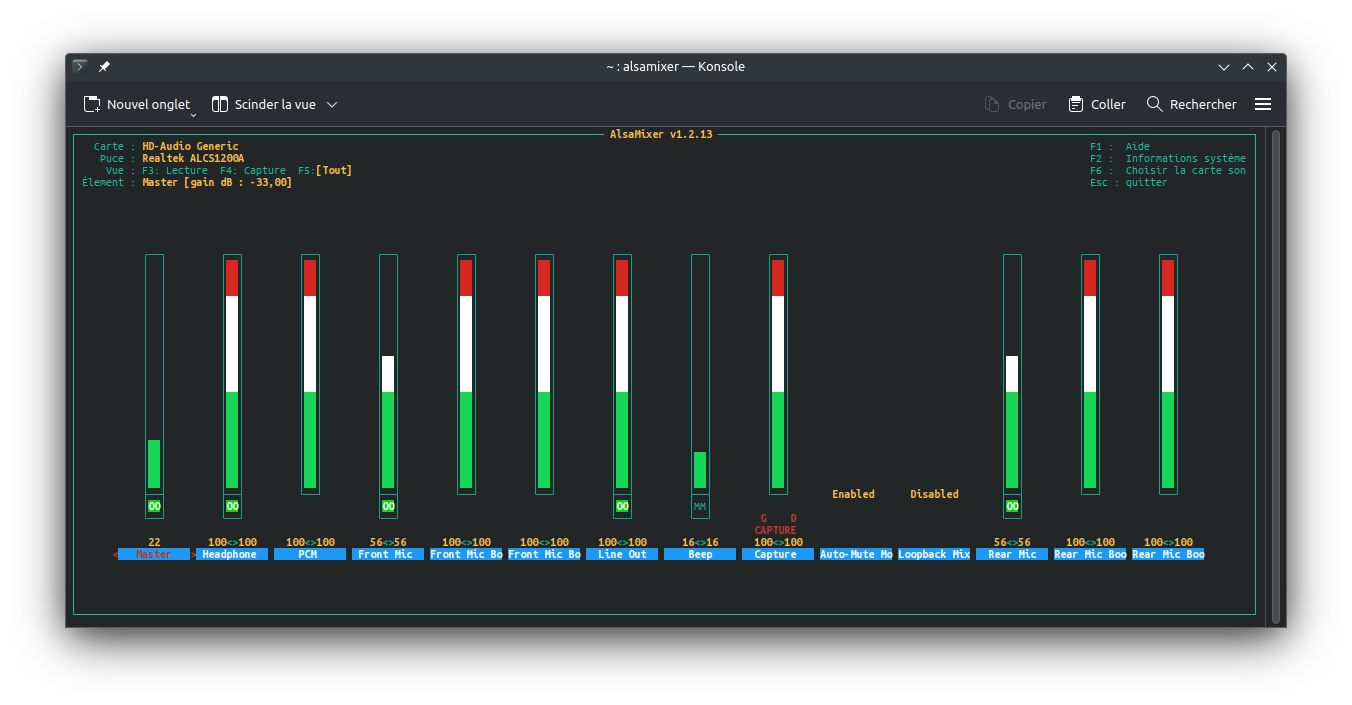Click the Scinder la vue split icon

[220, 104]
